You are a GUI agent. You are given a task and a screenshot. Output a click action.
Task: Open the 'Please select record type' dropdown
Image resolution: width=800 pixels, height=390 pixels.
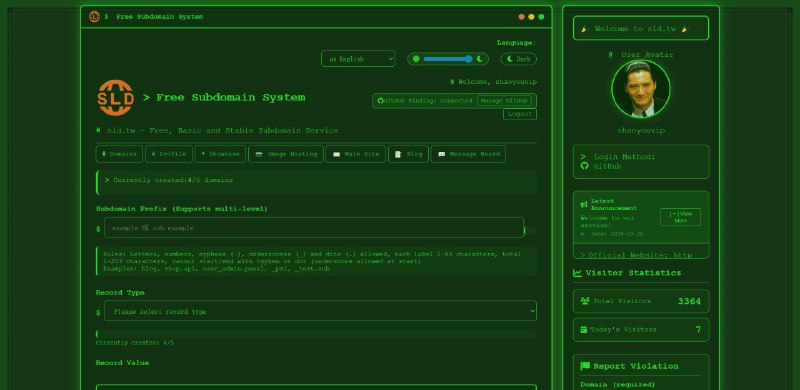point(320,311)
